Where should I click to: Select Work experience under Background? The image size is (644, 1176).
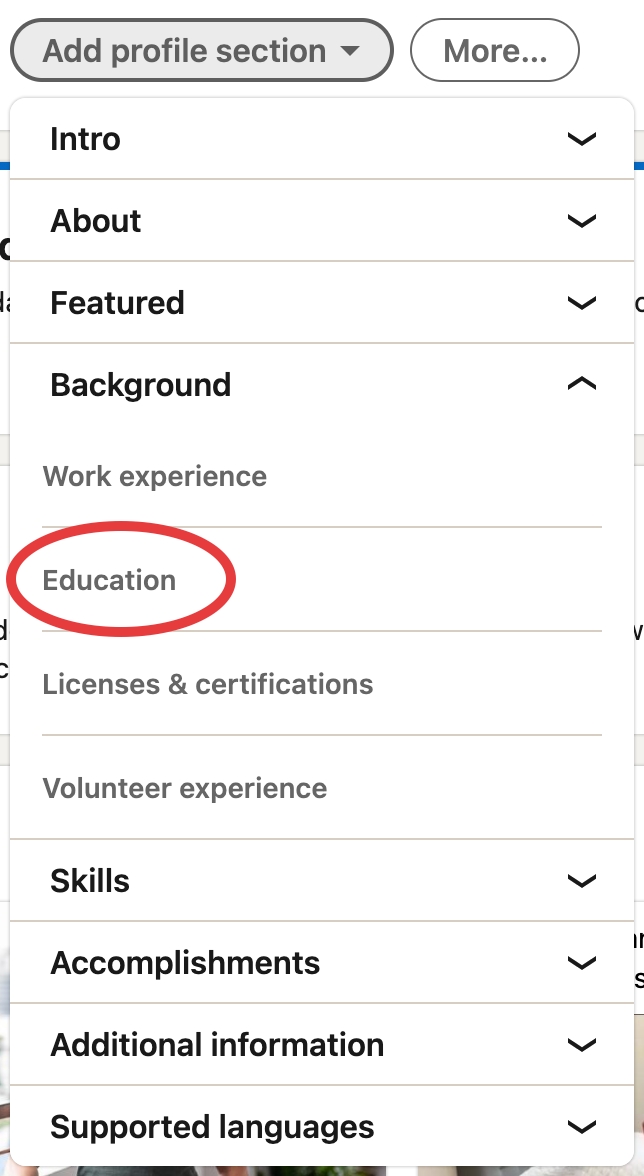(x=155, y=476)
